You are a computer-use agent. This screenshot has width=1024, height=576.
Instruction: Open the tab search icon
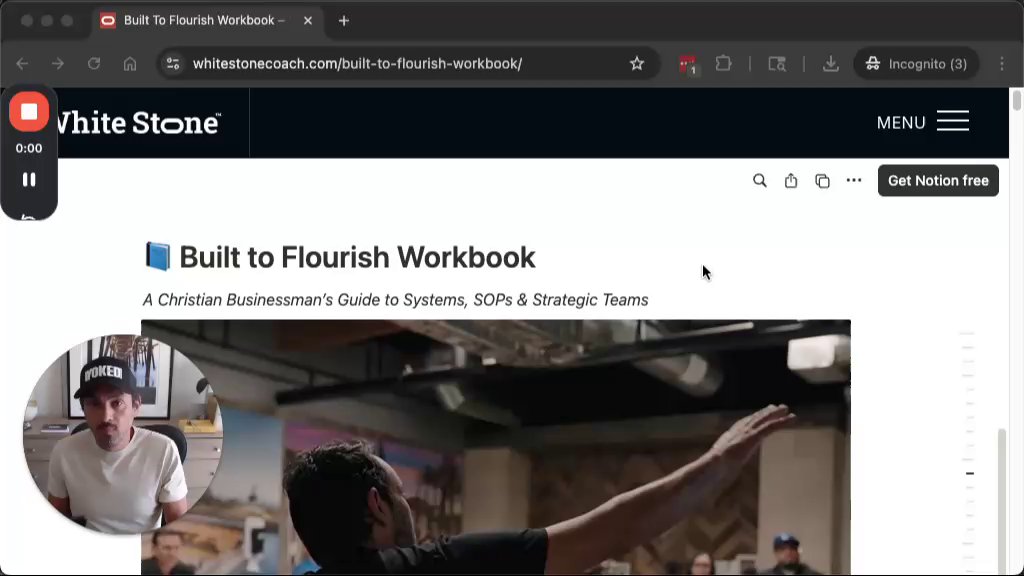coord(776,63)
